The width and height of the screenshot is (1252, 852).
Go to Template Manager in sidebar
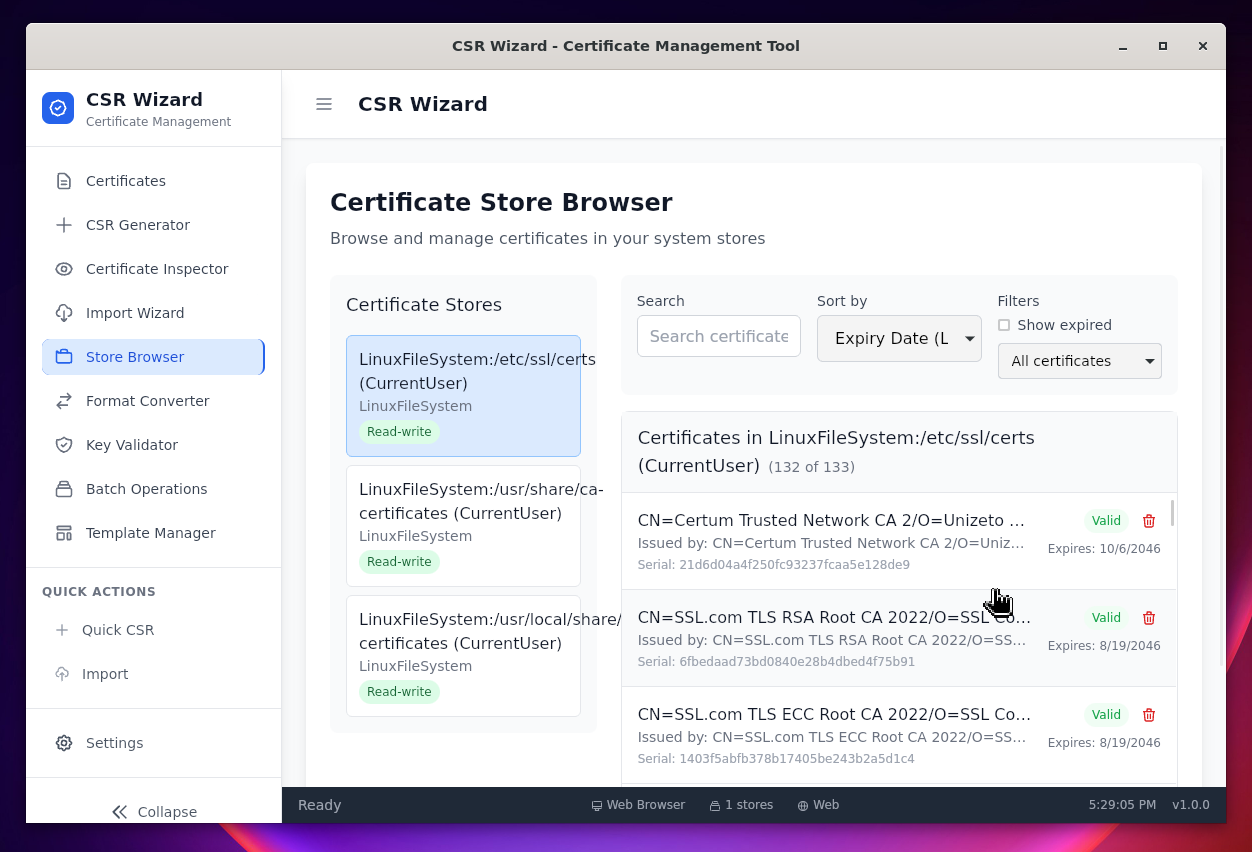[x=150, y=533]
